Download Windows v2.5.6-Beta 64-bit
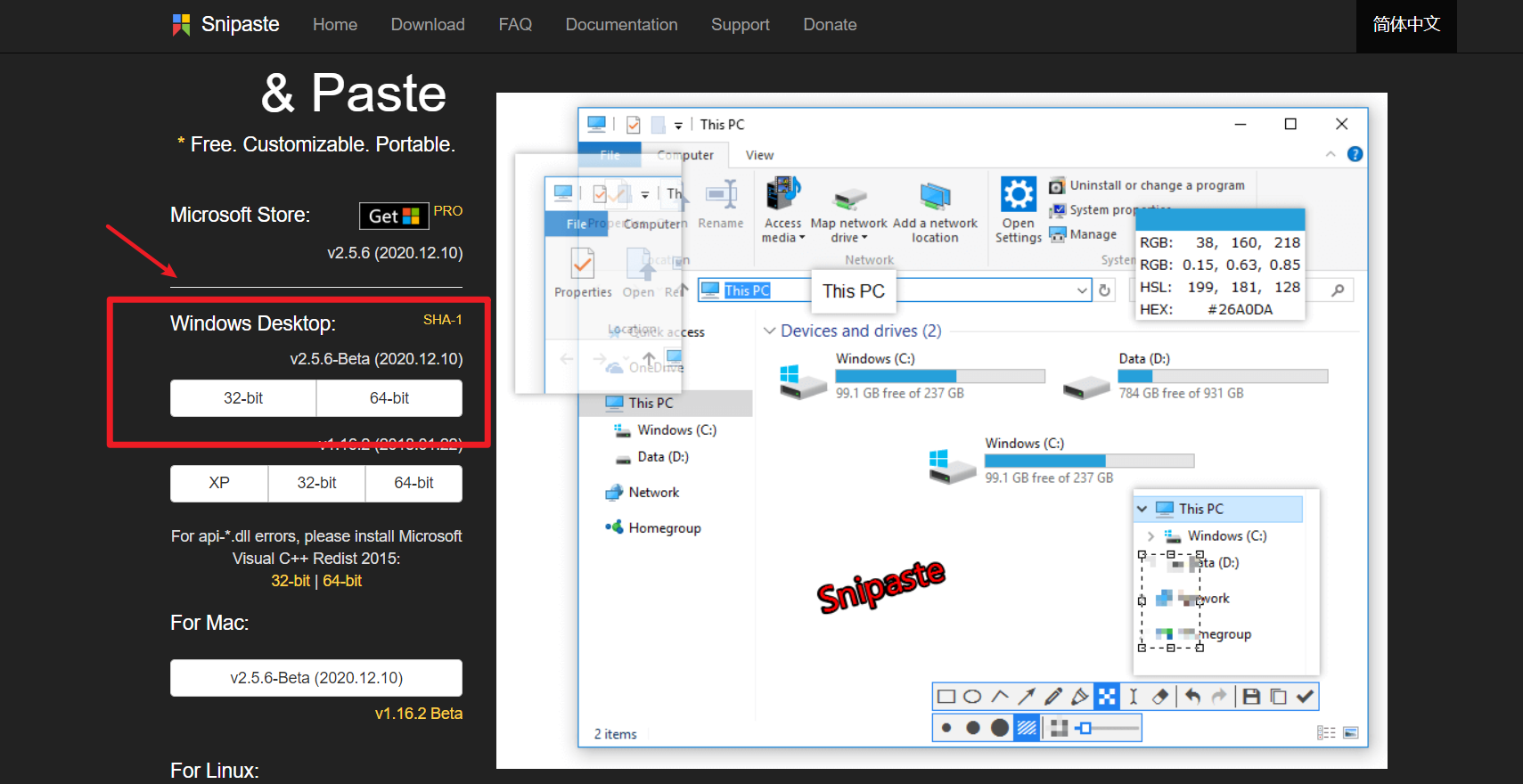The image size is (1523, 784). point(389,398)
